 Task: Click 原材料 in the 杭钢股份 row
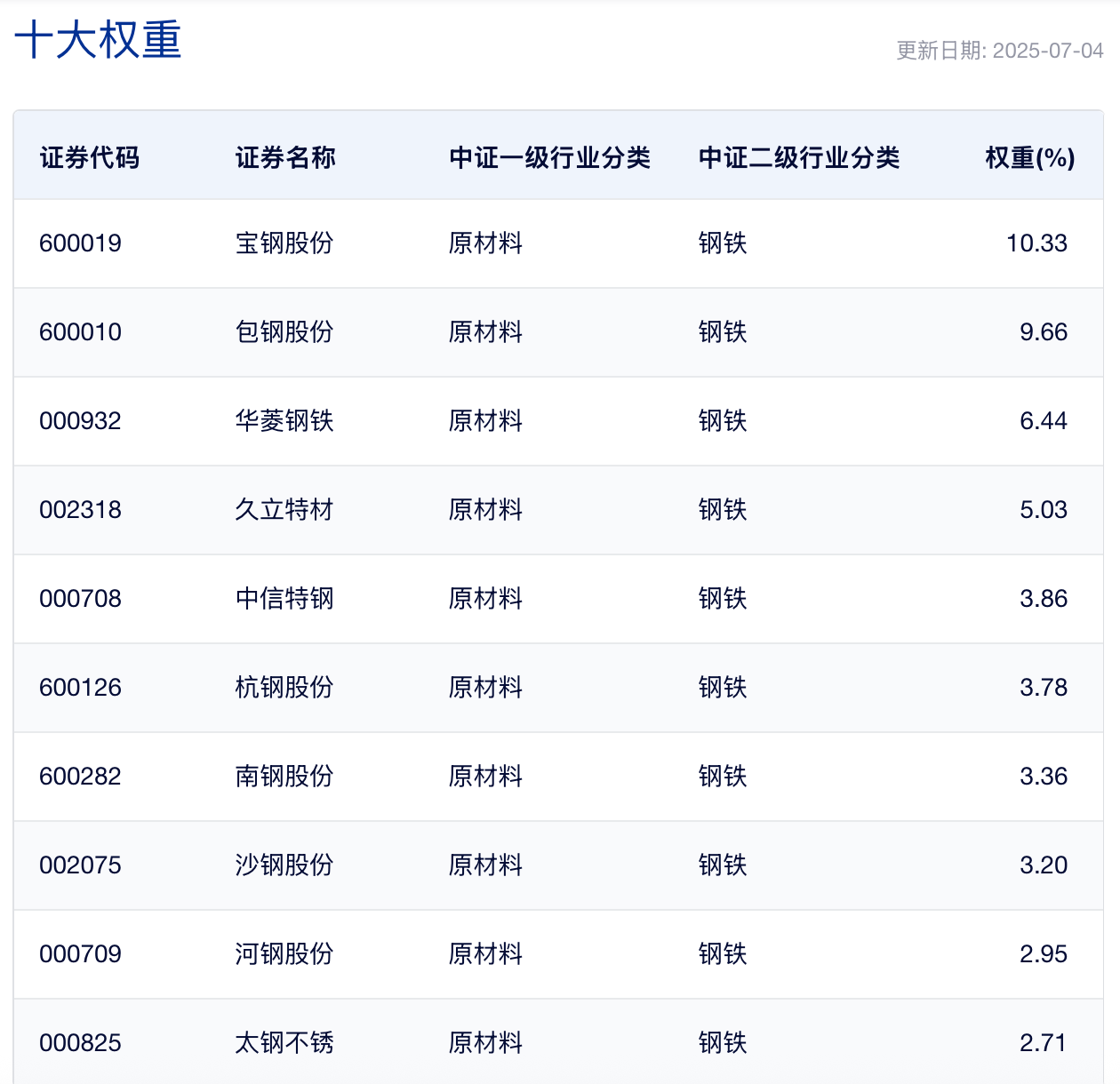coord(485,688)
